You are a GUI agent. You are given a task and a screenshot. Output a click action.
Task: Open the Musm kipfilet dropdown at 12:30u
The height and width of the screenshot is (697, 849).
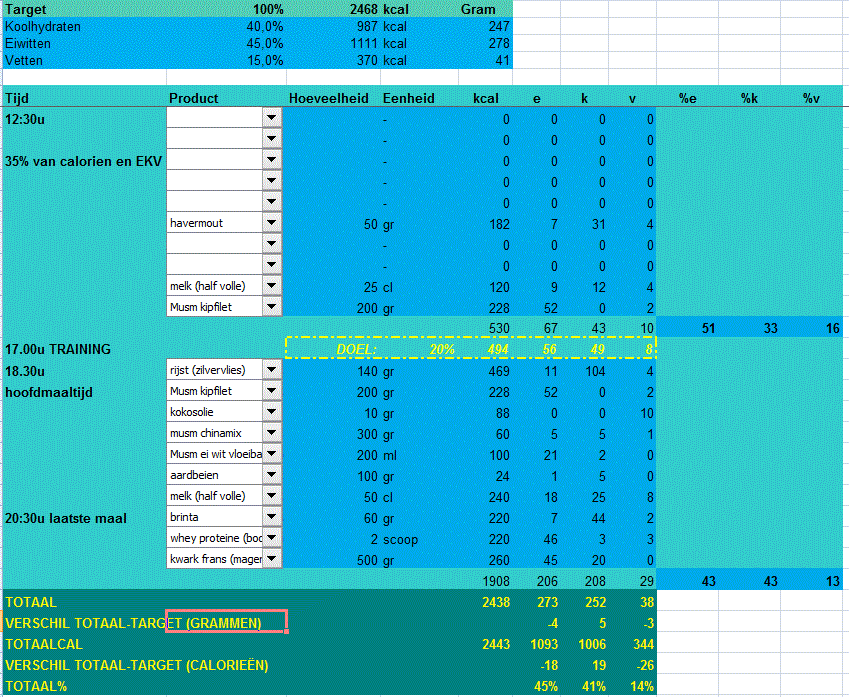(273, 306)
